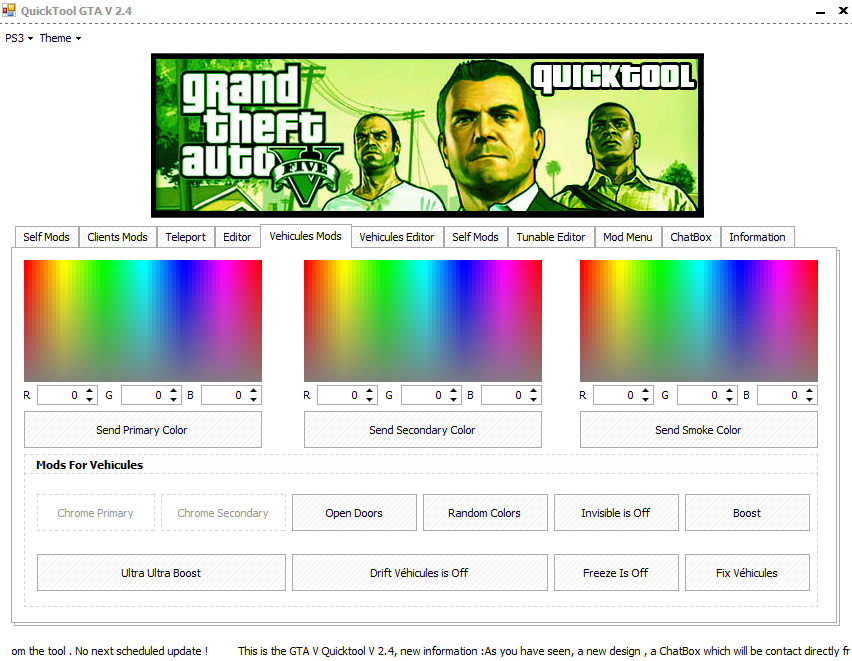Pick a color in smoke color spectrum
The image size is (852, 661).
[x=699, y=321]
